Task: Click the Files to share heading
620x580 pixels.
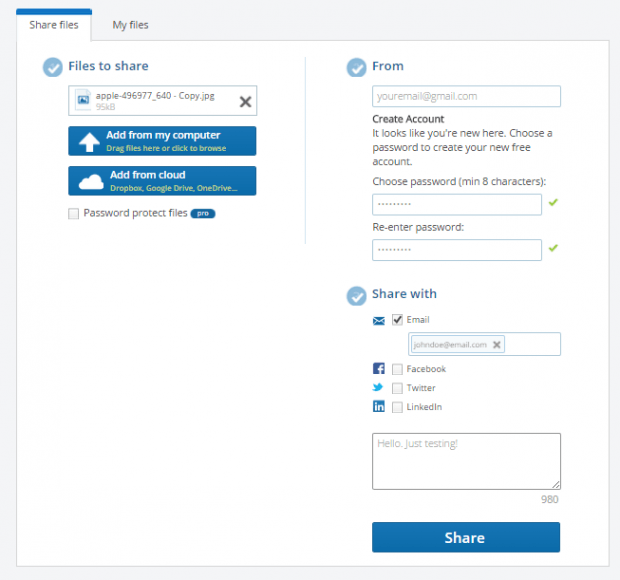Action: 108,66
